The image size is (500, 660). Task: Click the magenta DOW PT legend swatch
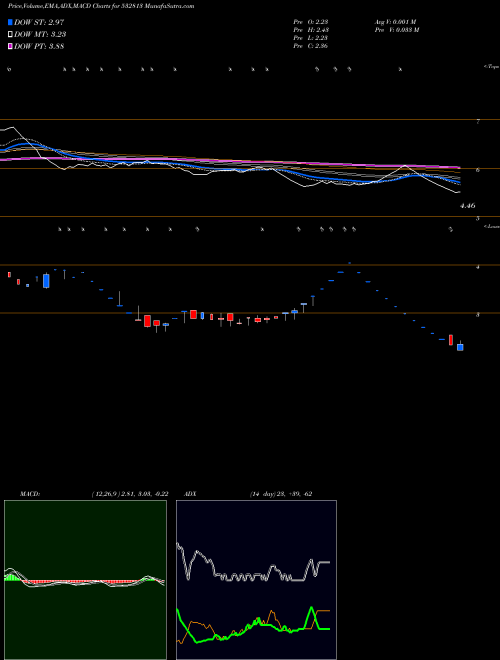point(10,46)
